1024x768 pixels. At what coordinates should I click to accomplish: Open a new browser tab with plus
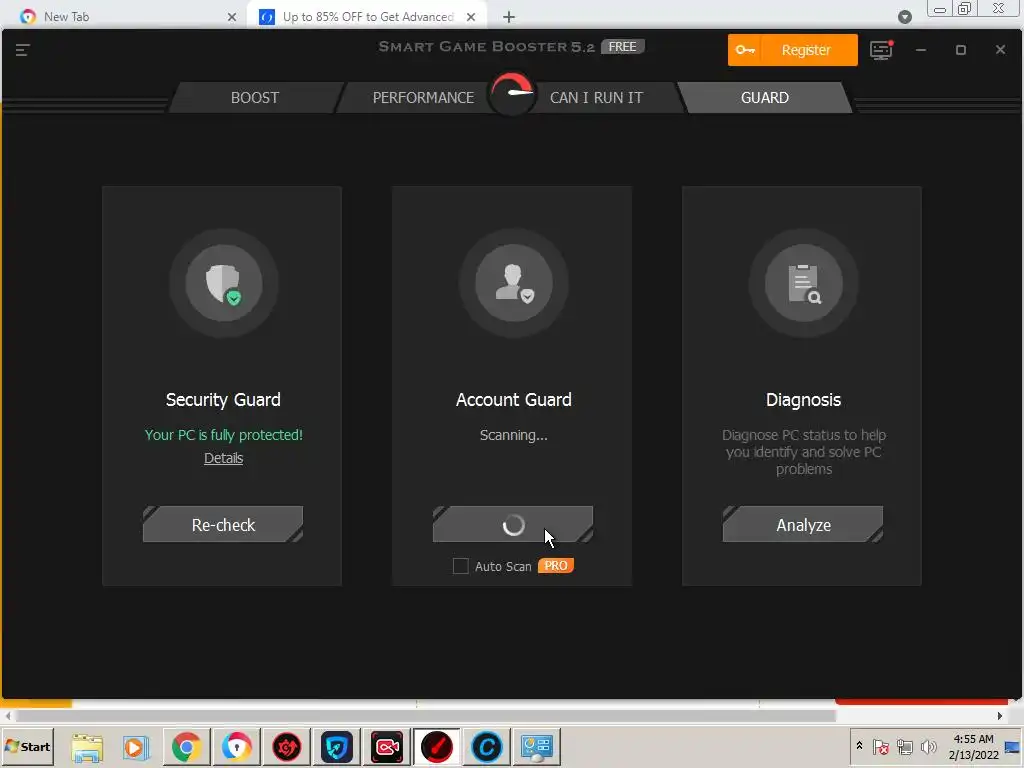509,17
